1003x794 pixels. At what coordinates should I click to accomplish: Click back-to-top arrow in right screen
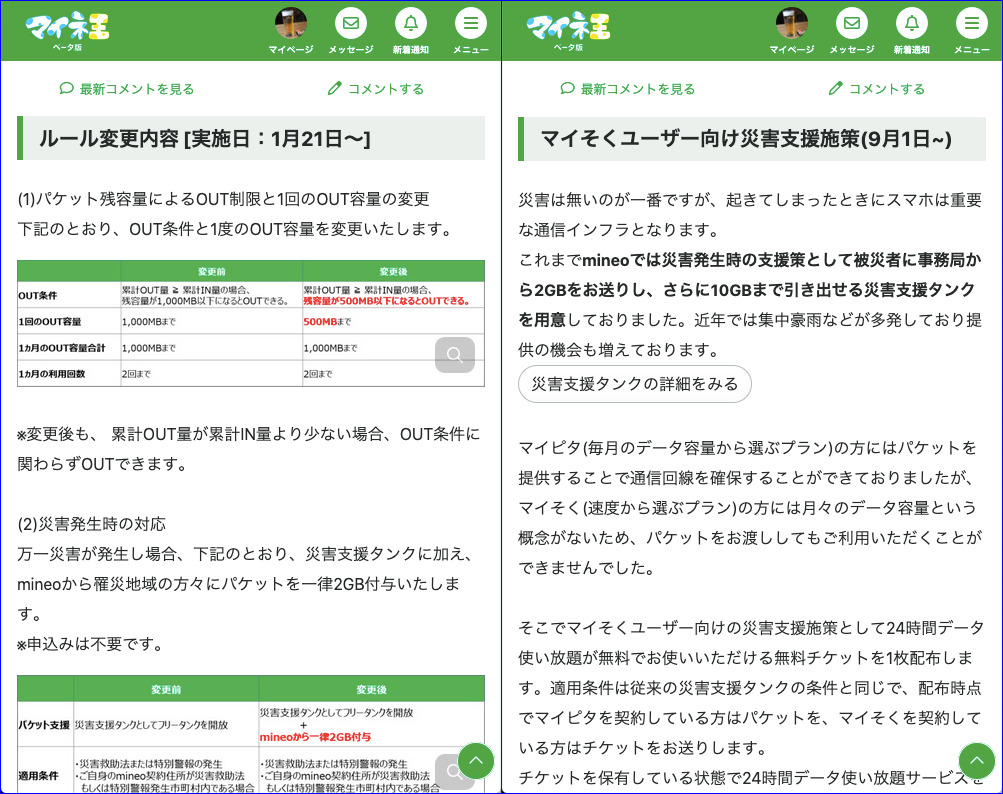(977, 761)
